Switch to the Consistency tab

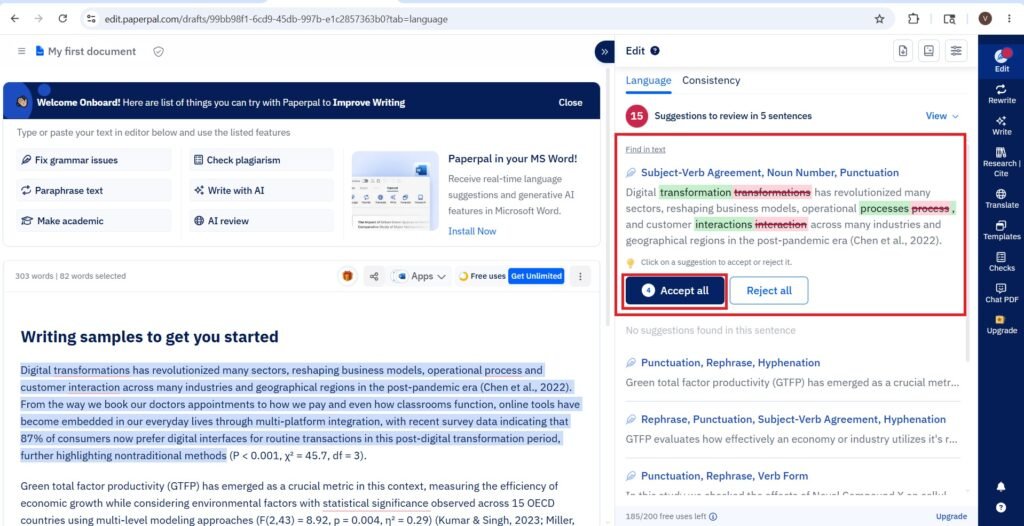click(711, 80)
